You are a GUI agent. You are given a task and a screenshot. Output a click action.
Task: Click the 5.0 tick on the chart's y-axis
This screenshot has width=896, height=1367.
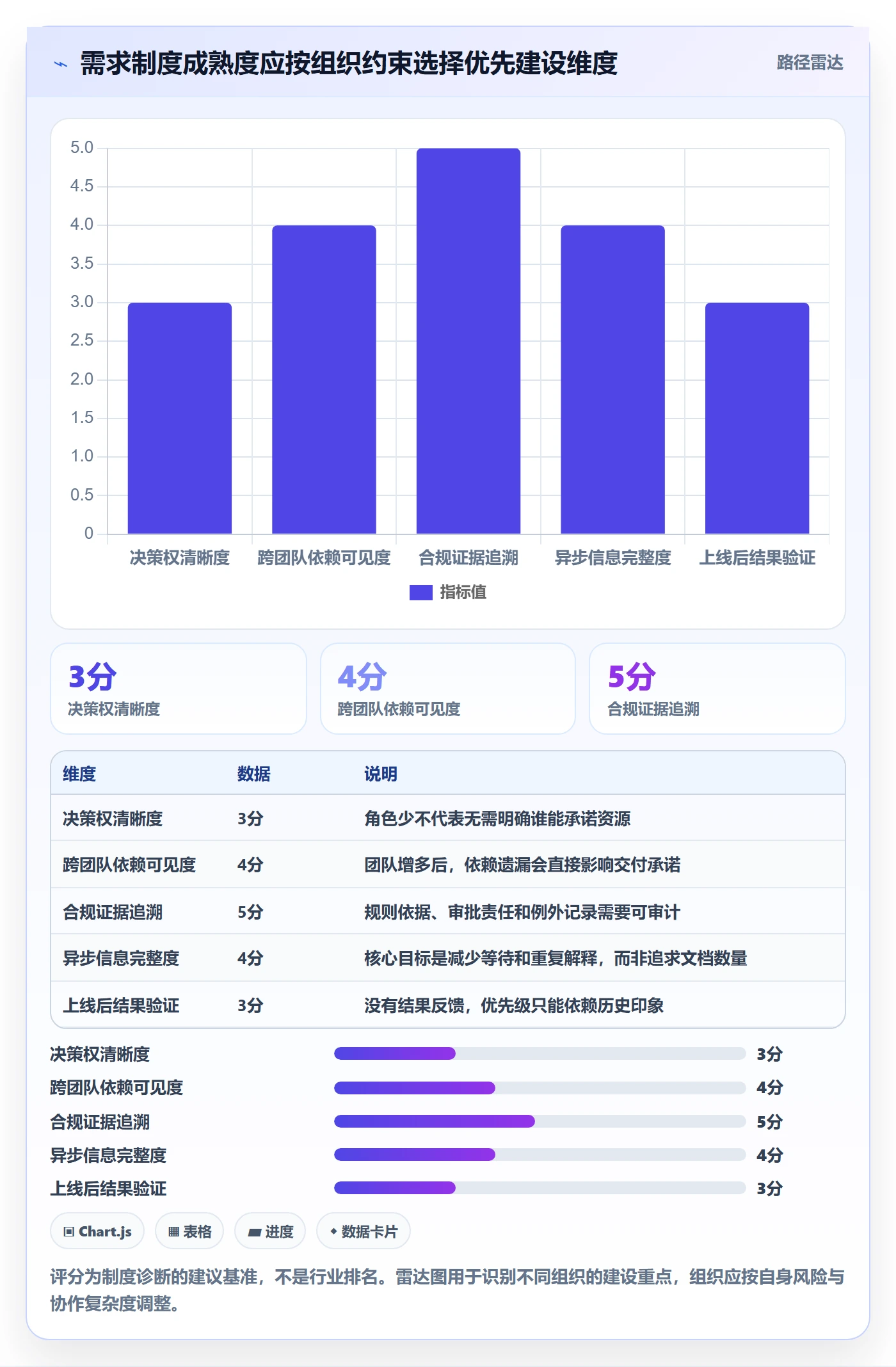pos(82,148)
